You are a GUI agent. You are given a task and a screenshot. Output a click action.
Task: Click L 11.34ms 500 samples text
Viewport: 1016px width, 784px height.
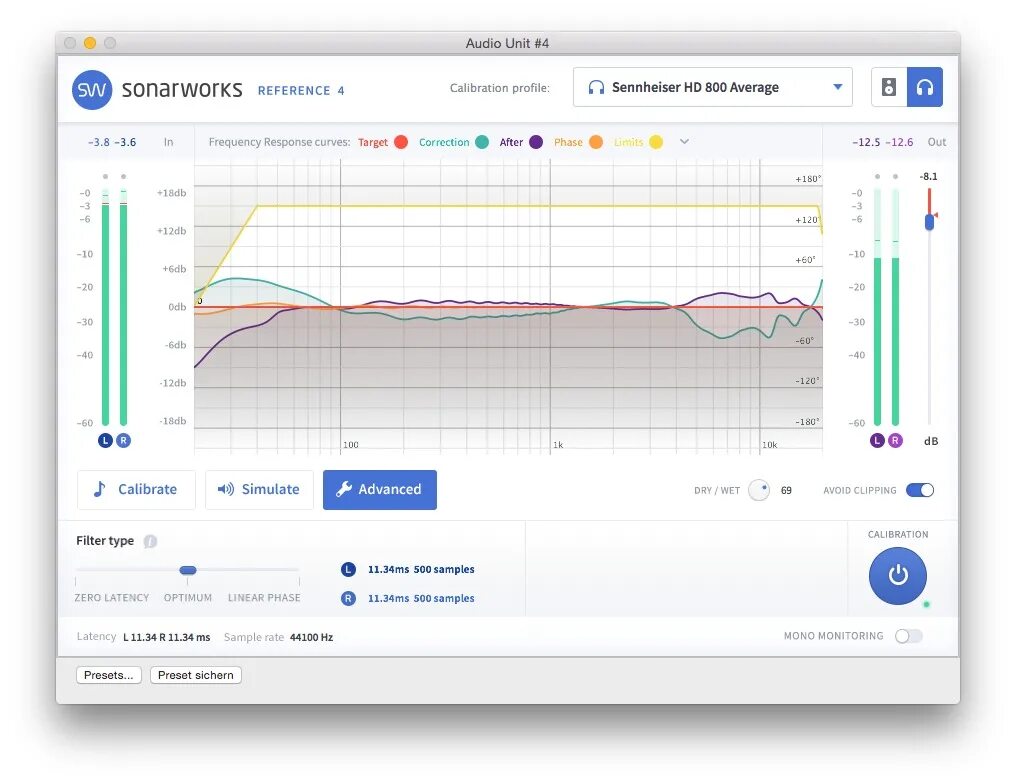tap(421, 570)
